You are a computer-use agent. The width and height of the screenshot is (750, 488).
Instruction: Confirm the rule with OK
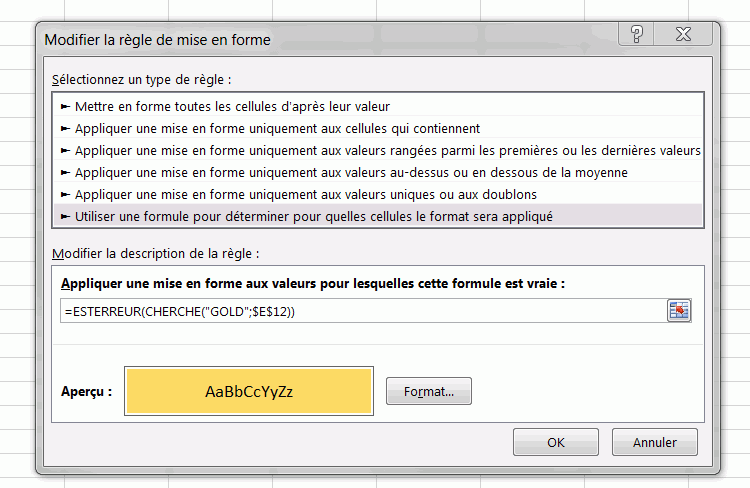(555, 442)
